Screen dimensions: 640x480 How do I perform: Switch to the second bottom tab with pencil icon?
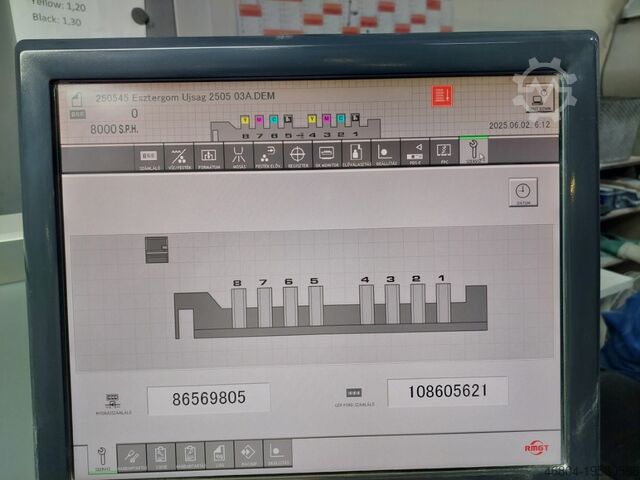point(131,455)
